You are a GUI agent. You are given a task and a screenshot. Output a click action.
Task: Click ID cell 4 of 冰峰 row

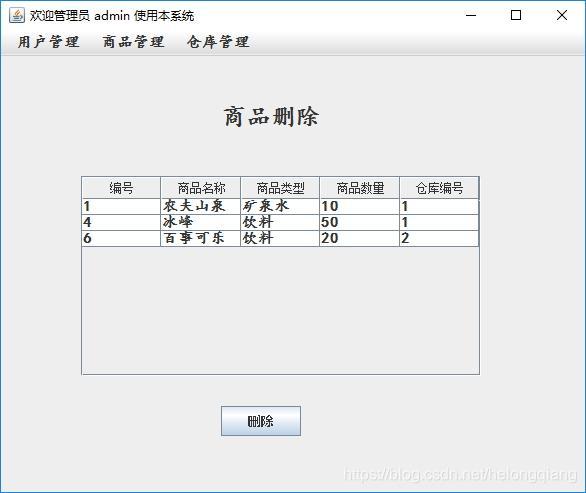(121, 222)
